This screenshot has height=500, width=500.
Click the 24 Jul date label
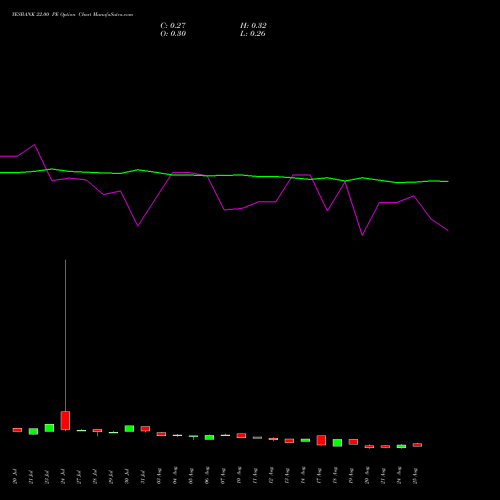pyautogui.click(x=63, y=477)
